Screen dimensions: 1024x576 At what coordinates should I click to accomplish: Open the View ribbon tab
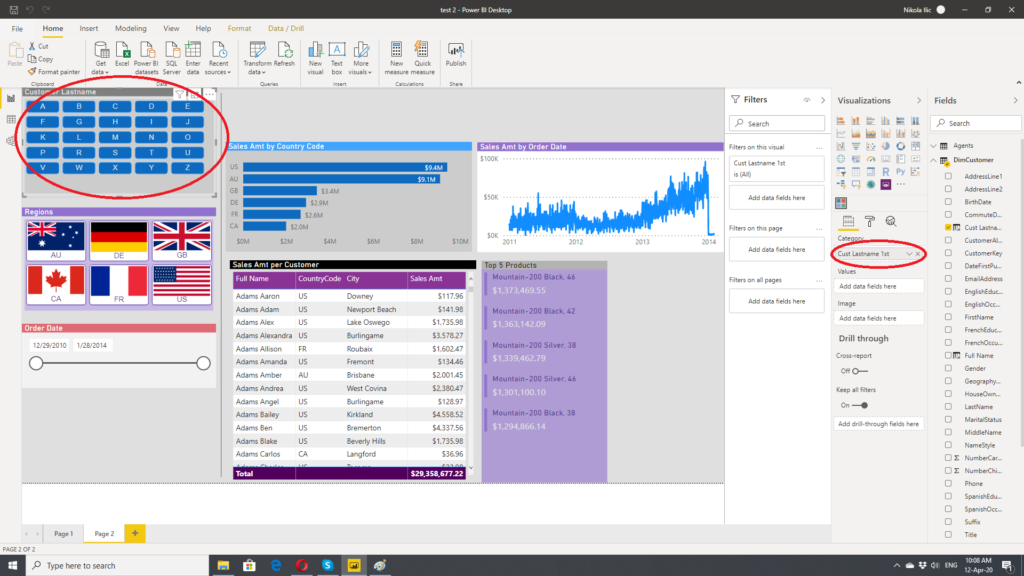click(171, 29)
